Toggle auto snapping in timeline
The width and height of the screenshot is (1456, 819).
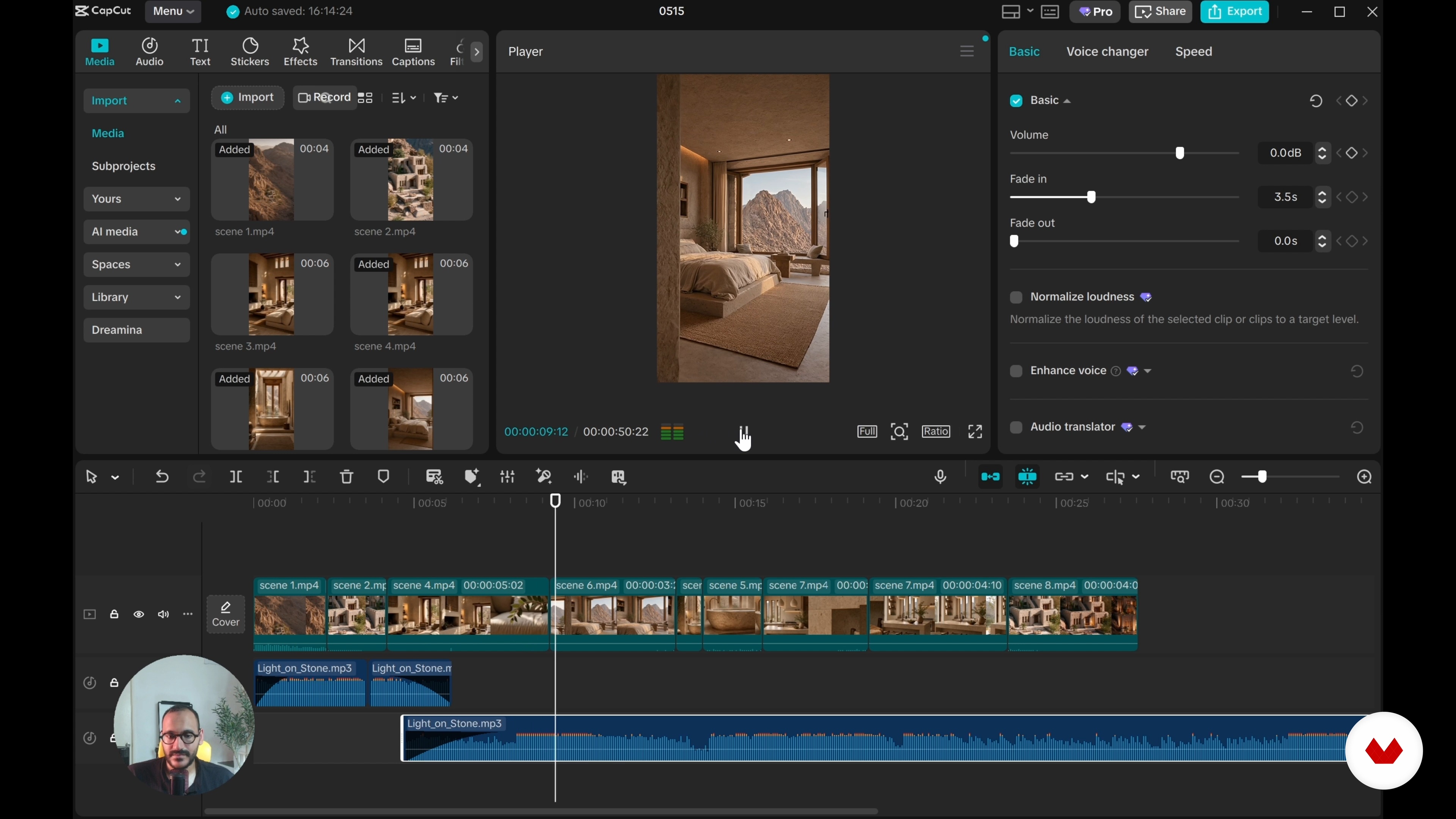coord(1028,477)
